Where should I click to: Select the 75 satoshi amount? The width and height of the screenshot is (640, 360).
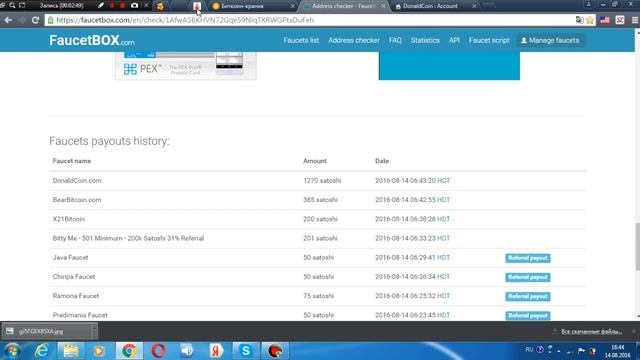point(318,296)
